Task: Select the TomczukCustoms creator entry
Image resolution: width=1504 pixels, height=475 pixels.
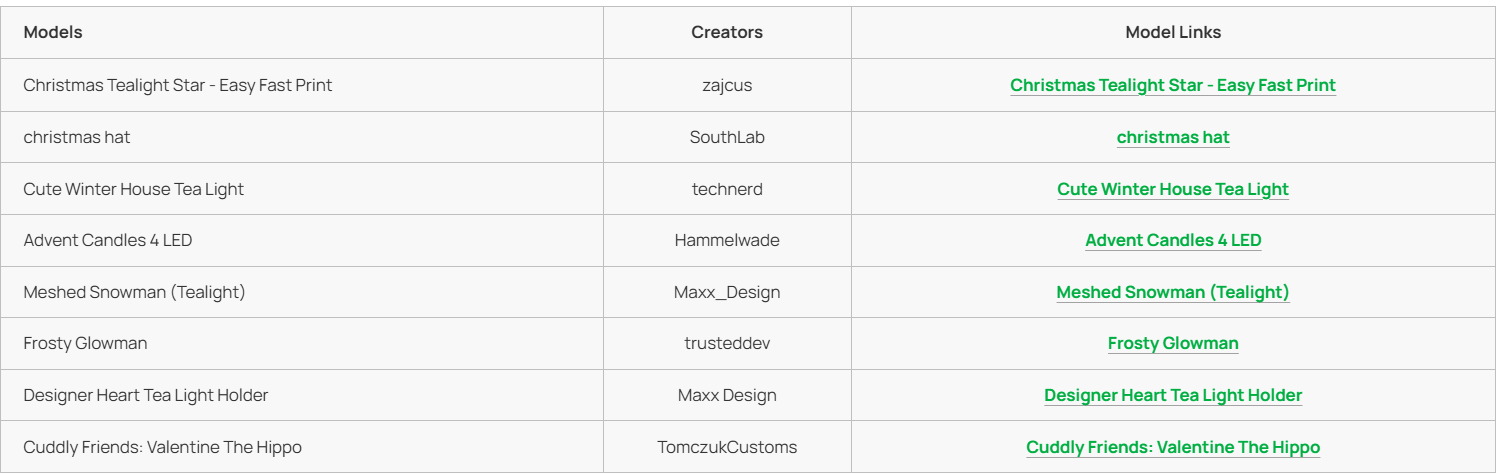Action: (x=727, y=447)
